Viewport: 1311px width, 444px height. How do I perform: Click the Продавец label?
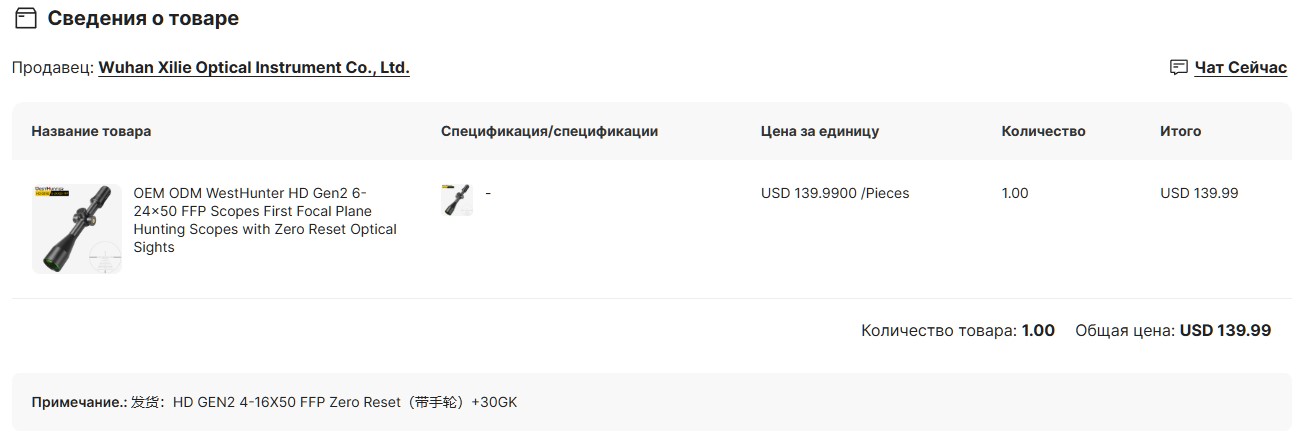click(53, 68)
